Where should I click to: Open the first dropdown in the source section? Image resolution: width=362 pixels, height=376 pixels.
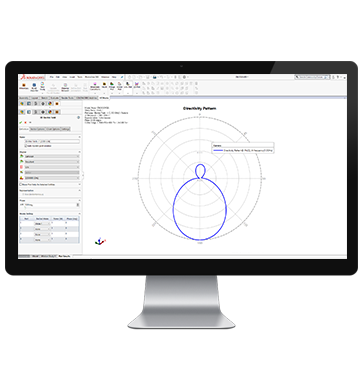click(x=52, y=156)
